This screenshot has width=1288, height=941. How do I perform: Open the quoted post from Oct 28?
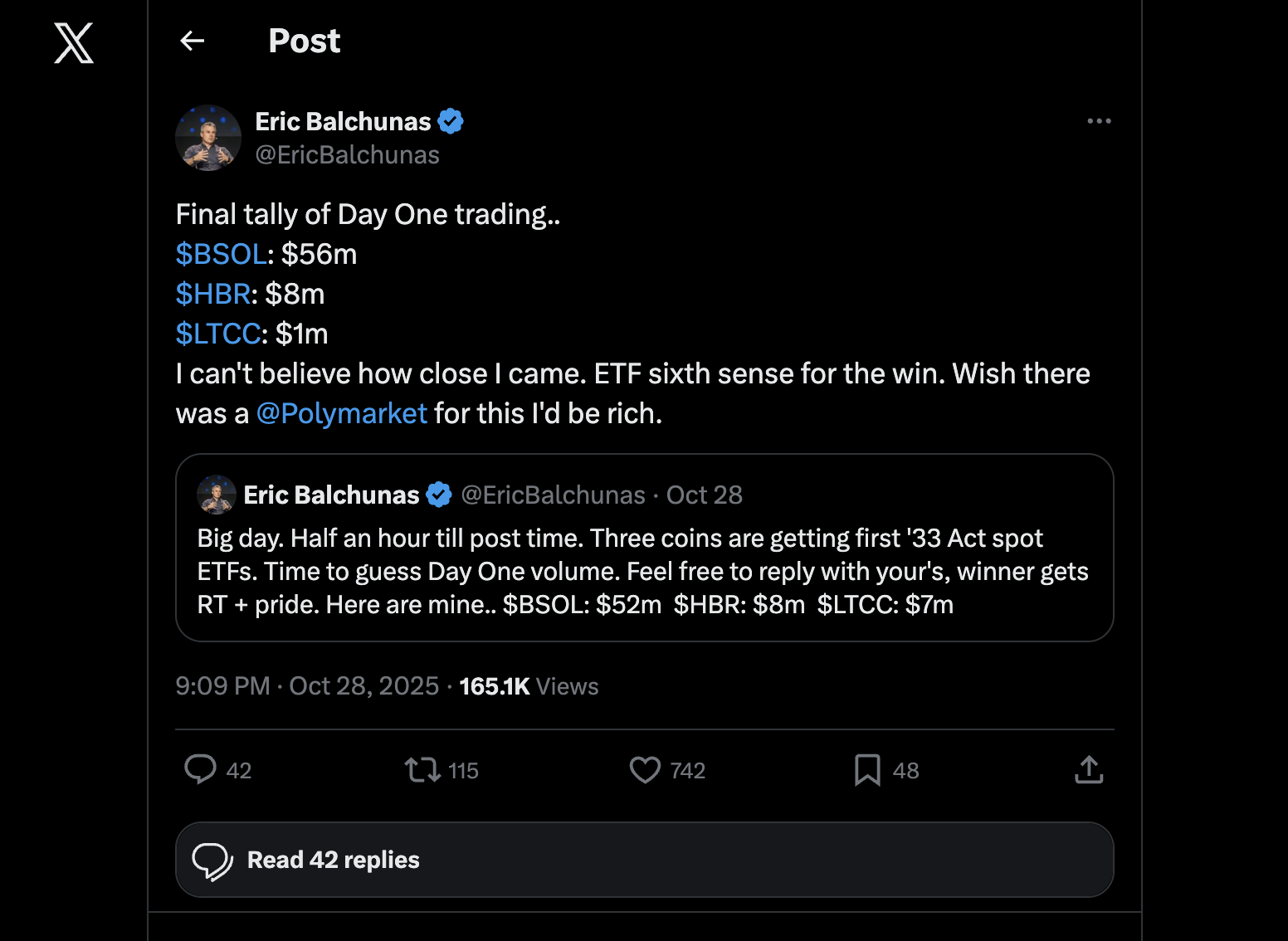pyautogui.click(x=644, y=573)
